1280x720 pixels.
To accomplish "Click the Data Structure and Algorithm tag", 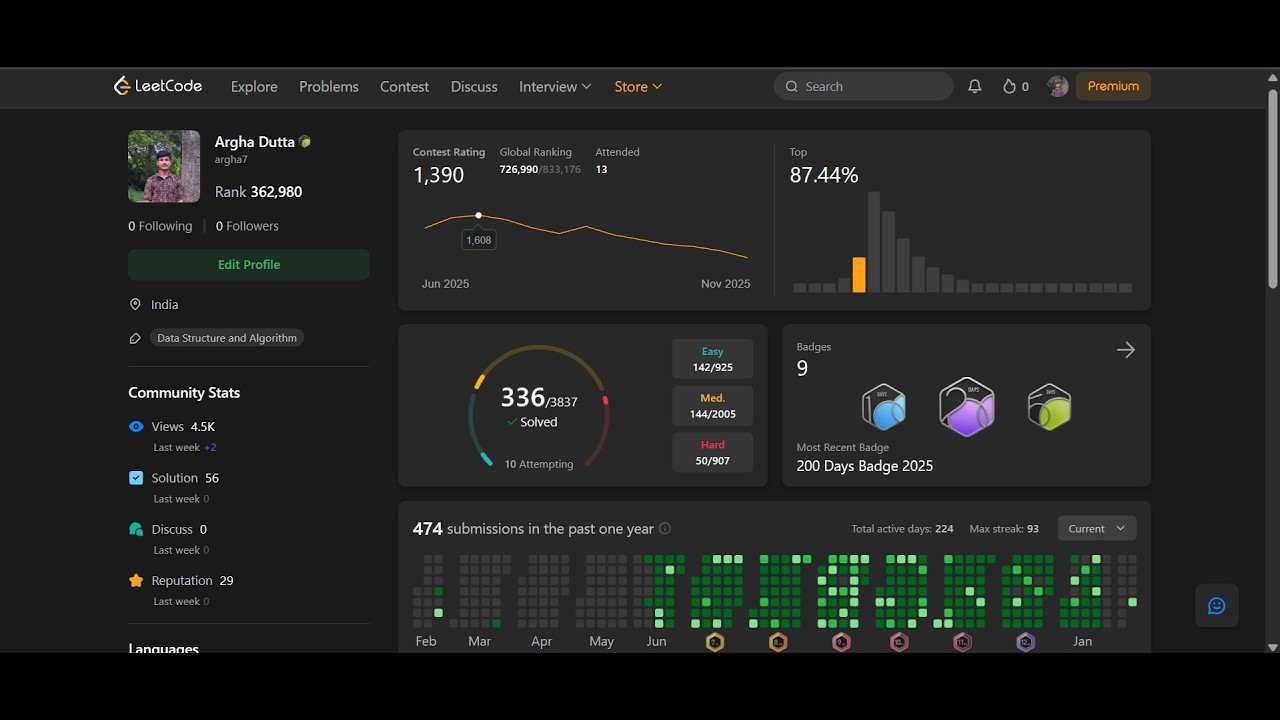I will 227,338.
